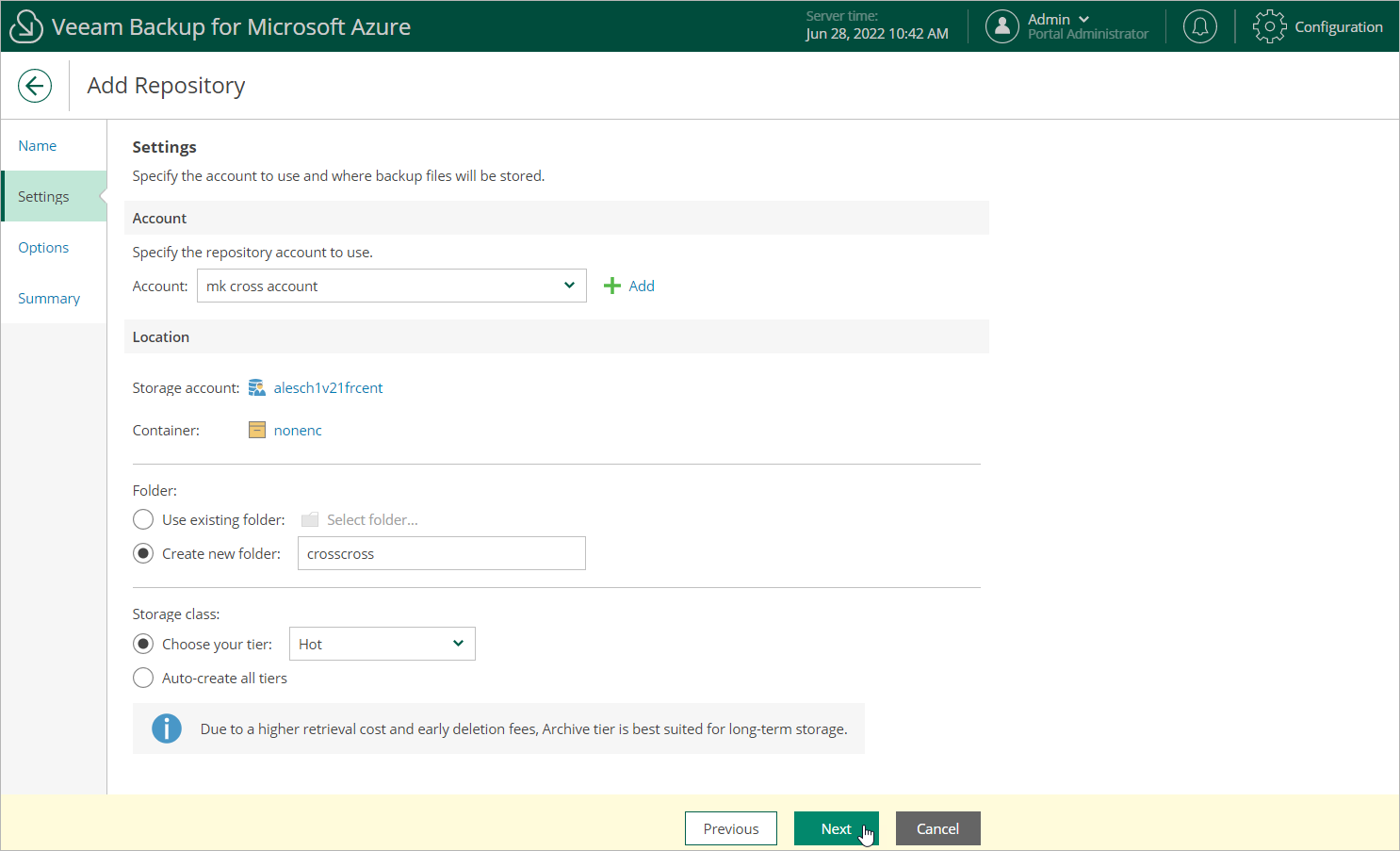1400x851 pixels.
Task: Click the Previous button
Action: pyautogui.click(x=731, y=828)
